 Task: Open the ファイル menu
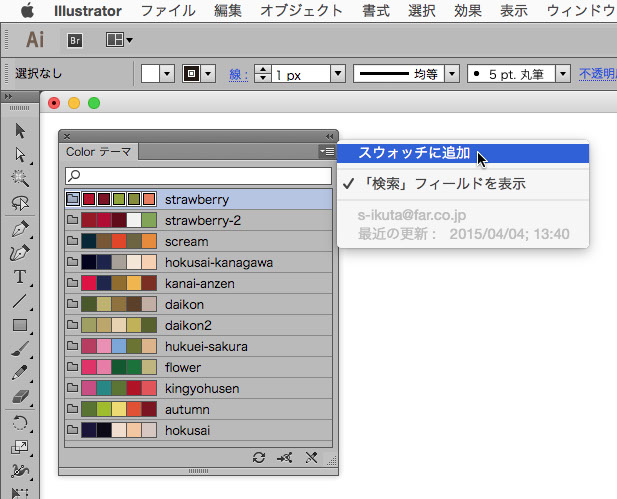click(168, 11)
